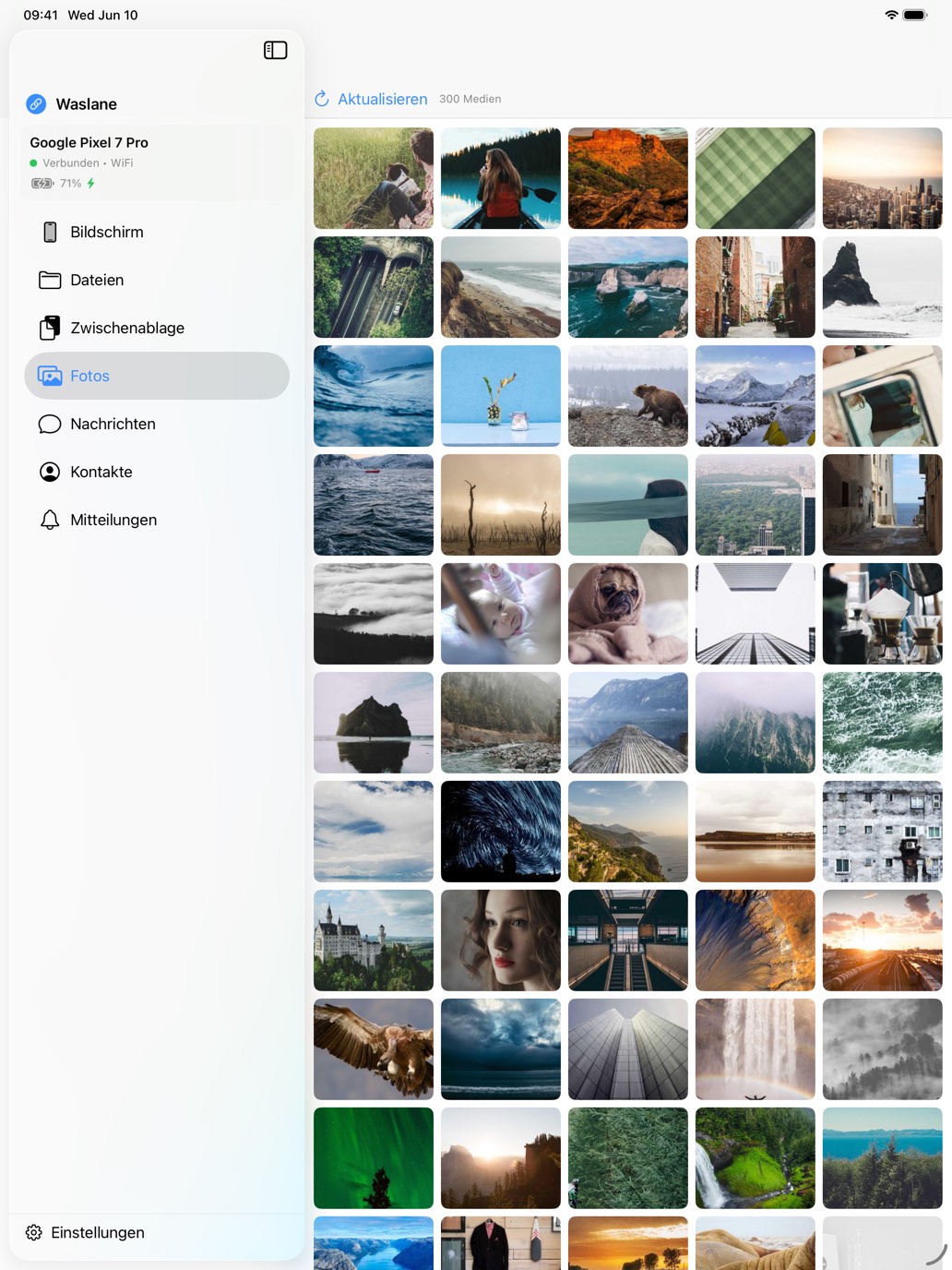Click the Einstellungen gear icon
The image size is (952, 1270).
[34, 1232]
